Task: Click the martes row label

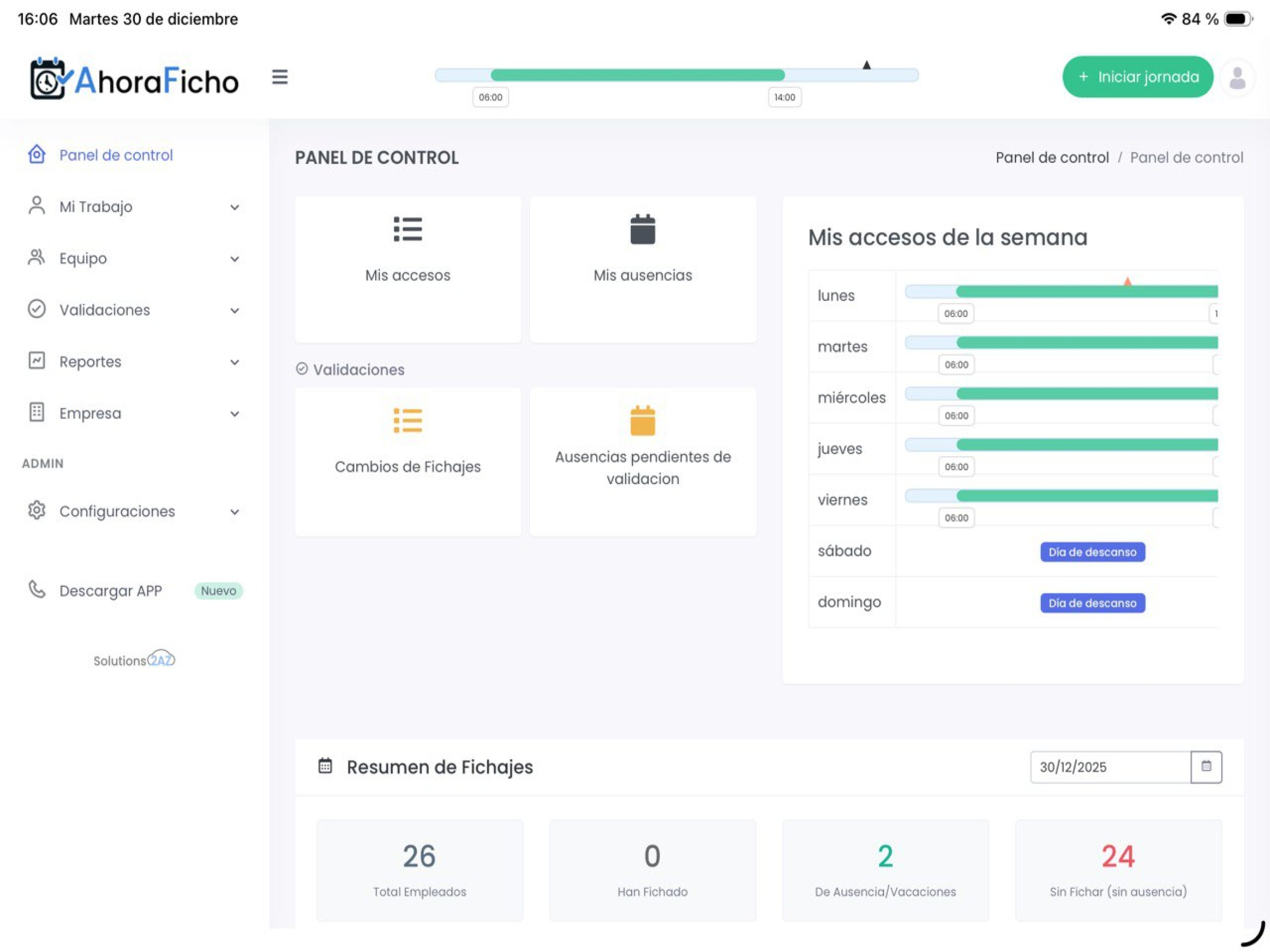Action: pyautogui.click(x=842, y=346)
